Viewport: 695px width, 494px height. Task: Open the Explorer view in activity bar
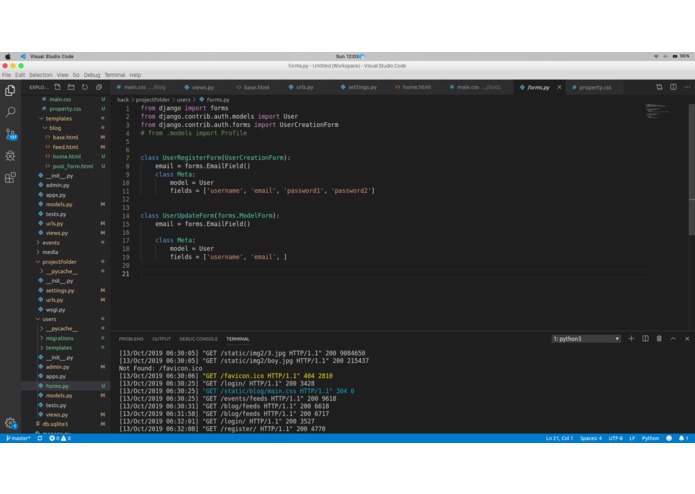[x=10, y=90]
